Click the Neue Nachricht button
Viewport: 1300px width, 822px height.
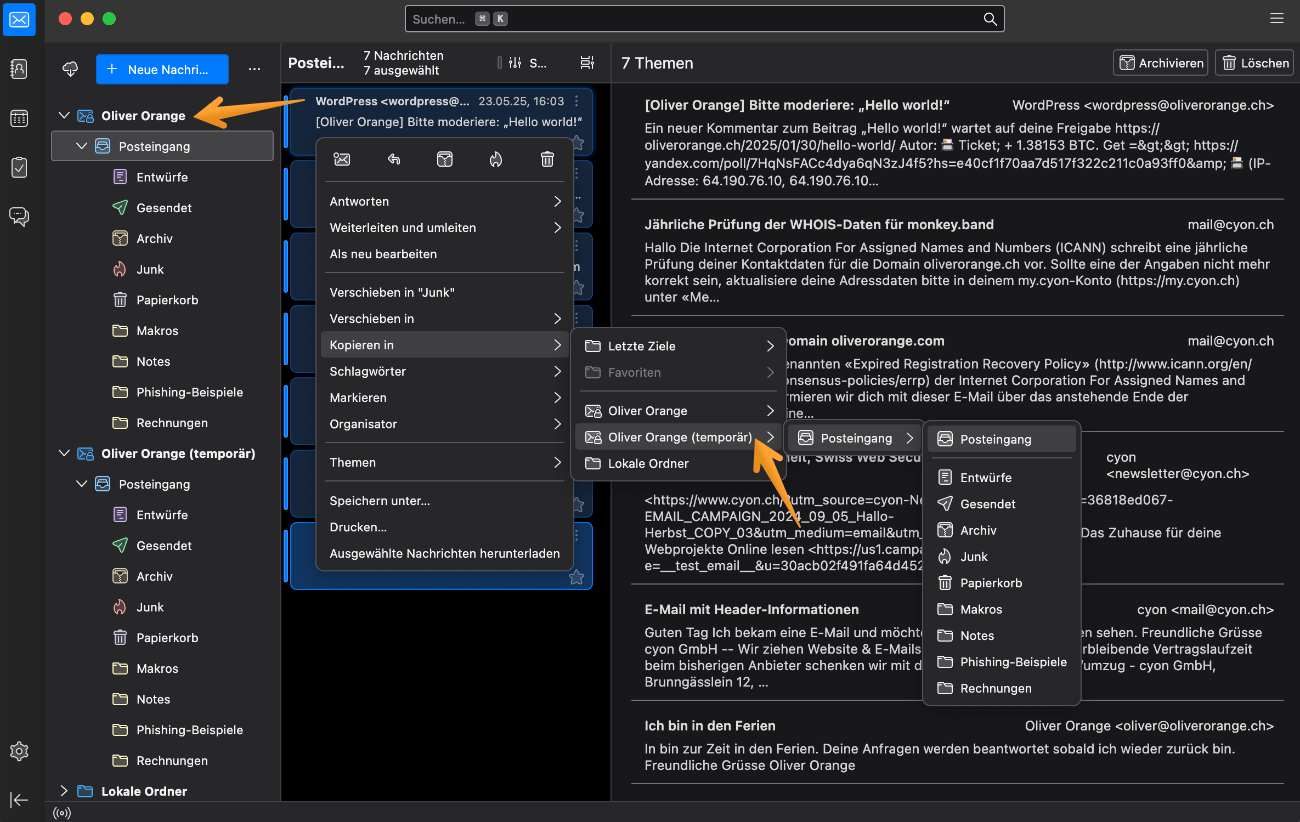[x=162, y=69]
